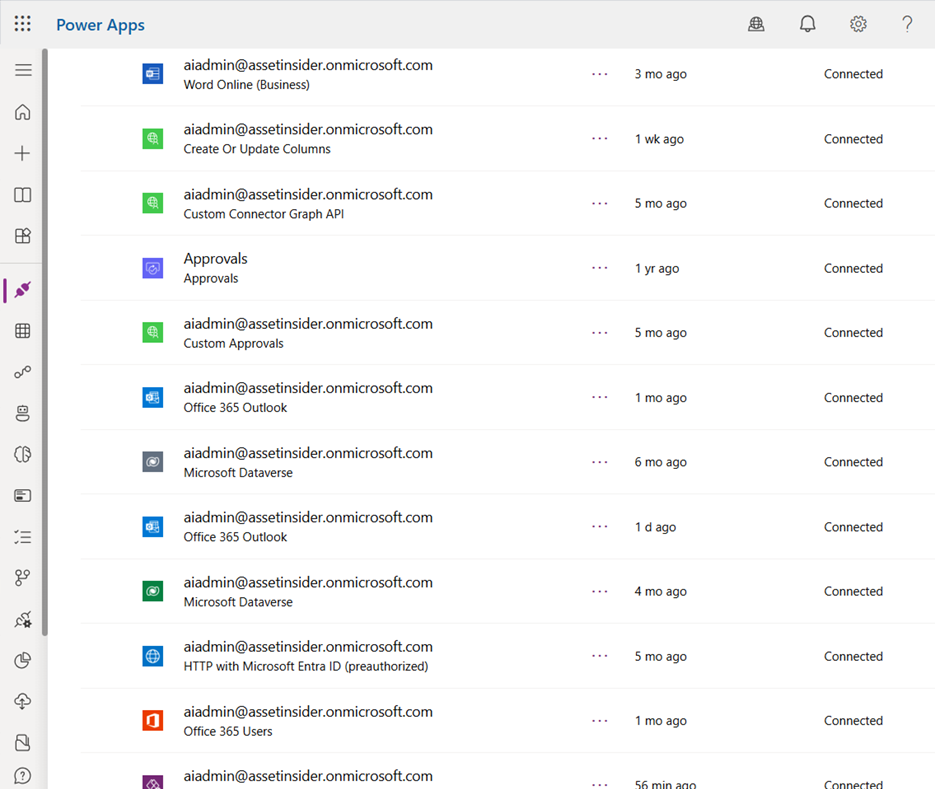Click the "1 d ago" modified time
This screenshot has width=935, height=789.
(655, 527)
